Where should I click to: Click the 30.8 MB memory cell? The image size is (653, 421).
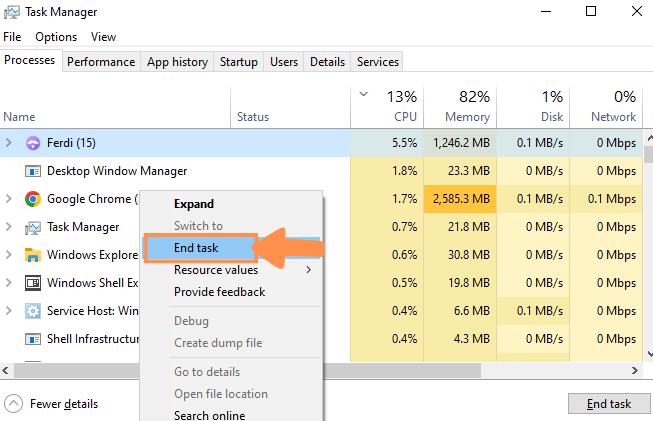(x=460, y=255)
